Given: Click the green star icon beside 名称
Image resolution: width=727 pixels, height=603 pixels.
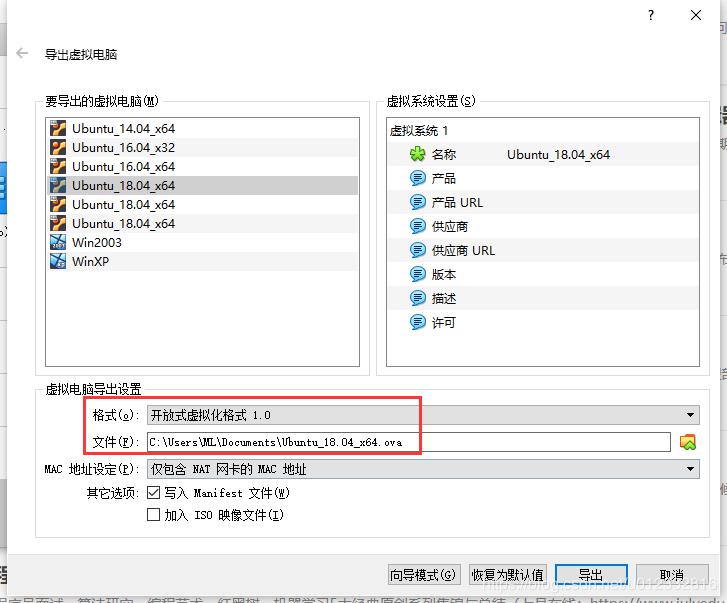Looking at the screenshot, I should click(417, 154).
